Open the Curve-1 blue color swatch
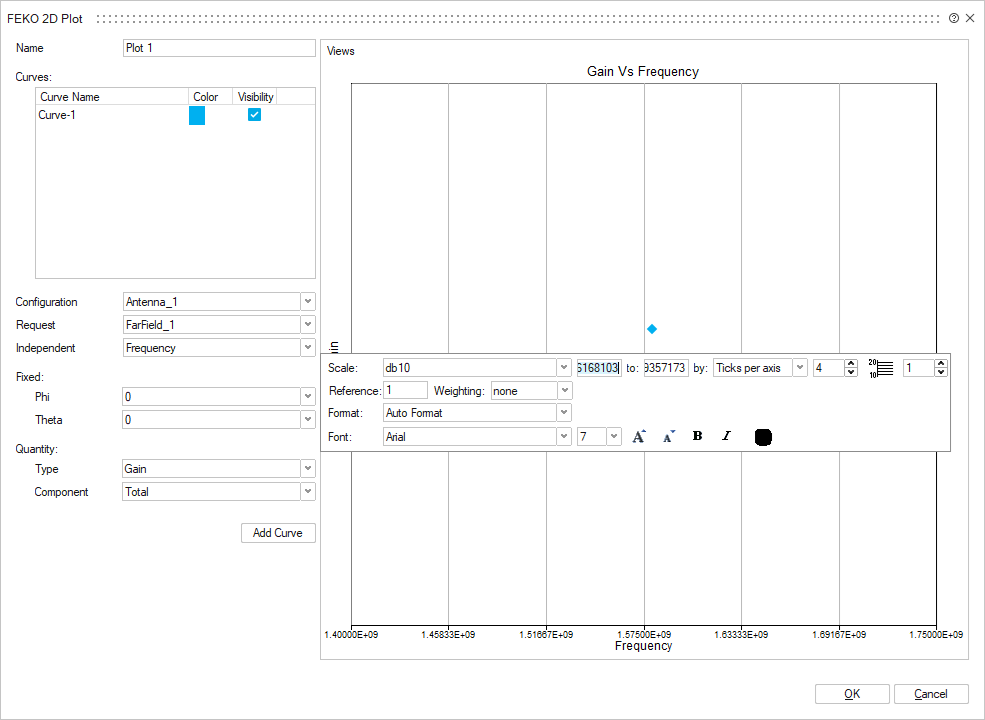The image size is (985, 720). 197,116
